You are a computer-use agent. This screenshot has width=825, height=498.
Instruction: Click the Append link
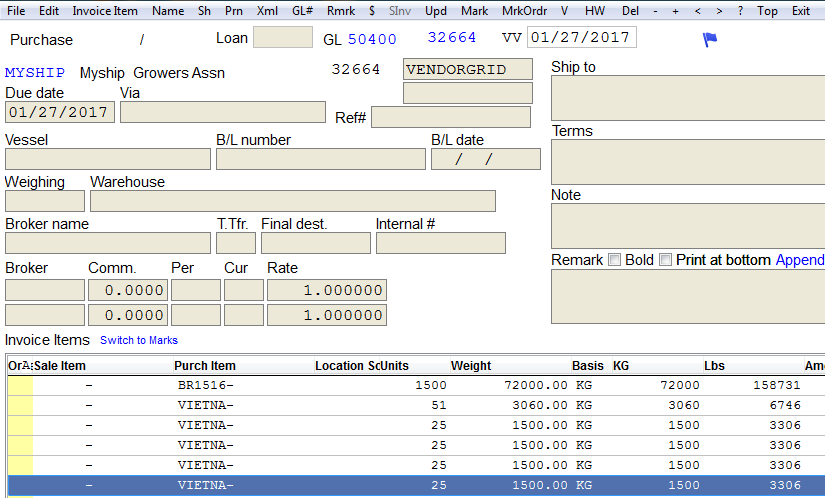pyautogui.click(x=800, y=260)
